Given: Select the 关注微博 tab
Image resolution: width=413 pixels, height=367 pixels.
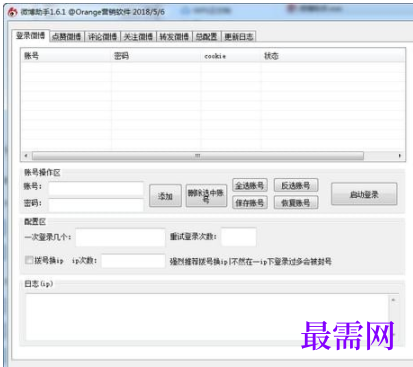Looking at the screenshot, I should 138,37.
